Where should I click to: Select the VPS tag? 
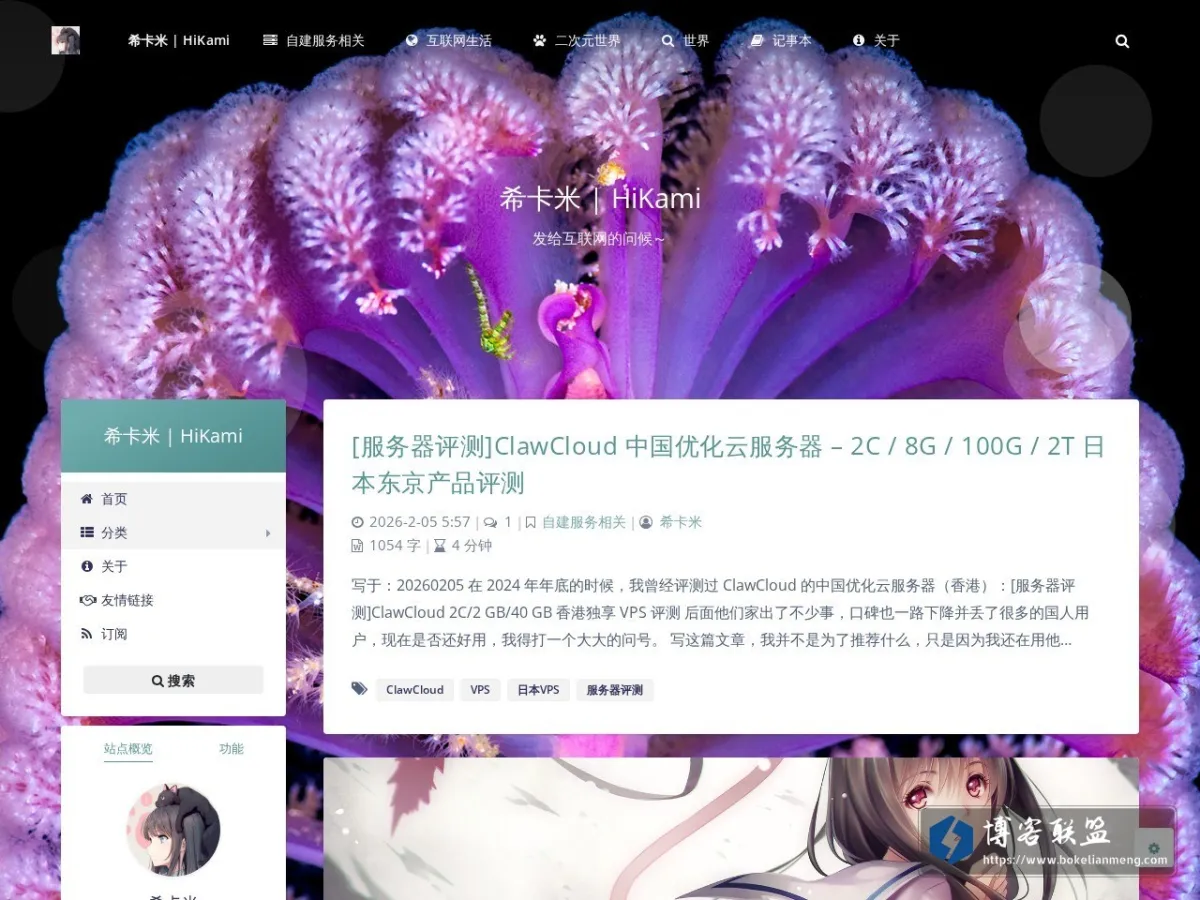tap(480, 690)
